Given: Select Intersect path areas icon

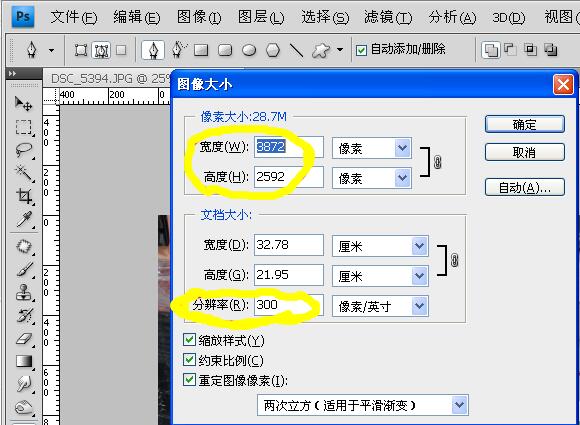Looking at the screenshot, I should click(x=530, y=50).
